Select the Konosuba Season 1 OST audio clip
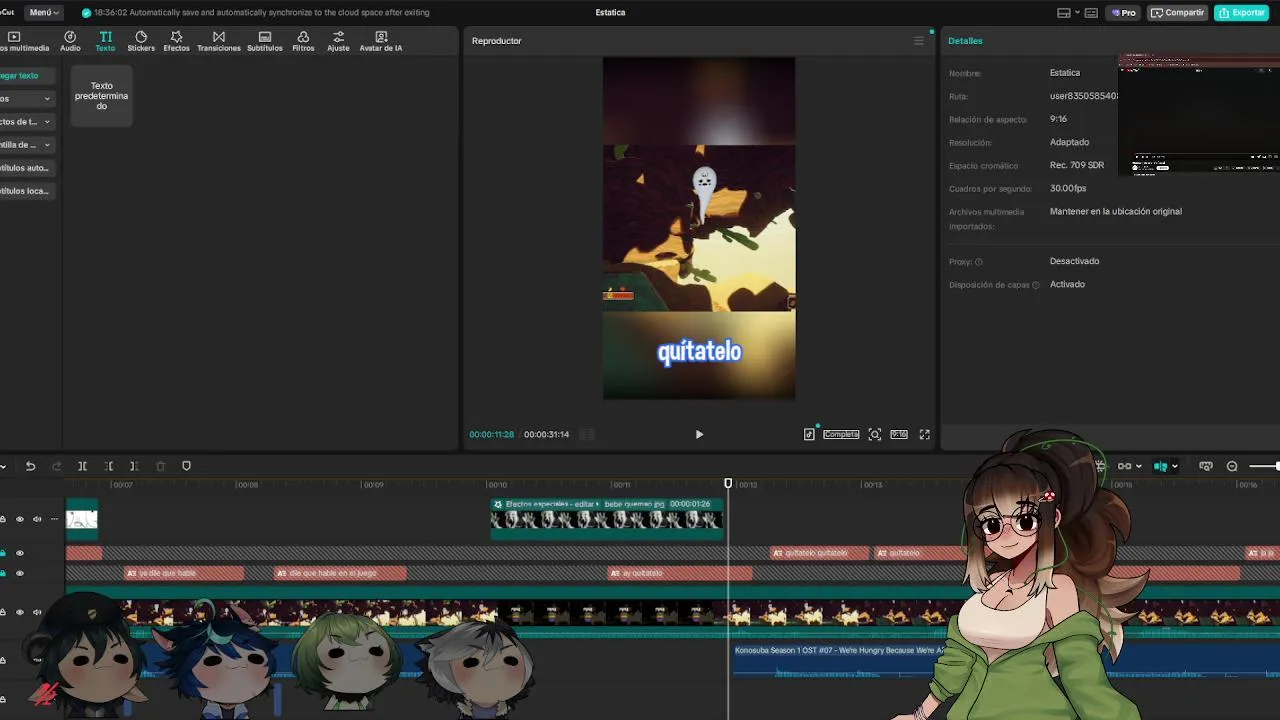This screenshot has height=720, width=1280. pos(839,660)
